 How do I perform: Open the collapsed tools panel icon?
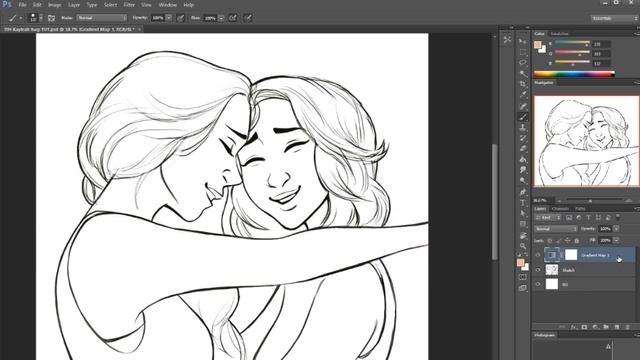tap(507, 40)
